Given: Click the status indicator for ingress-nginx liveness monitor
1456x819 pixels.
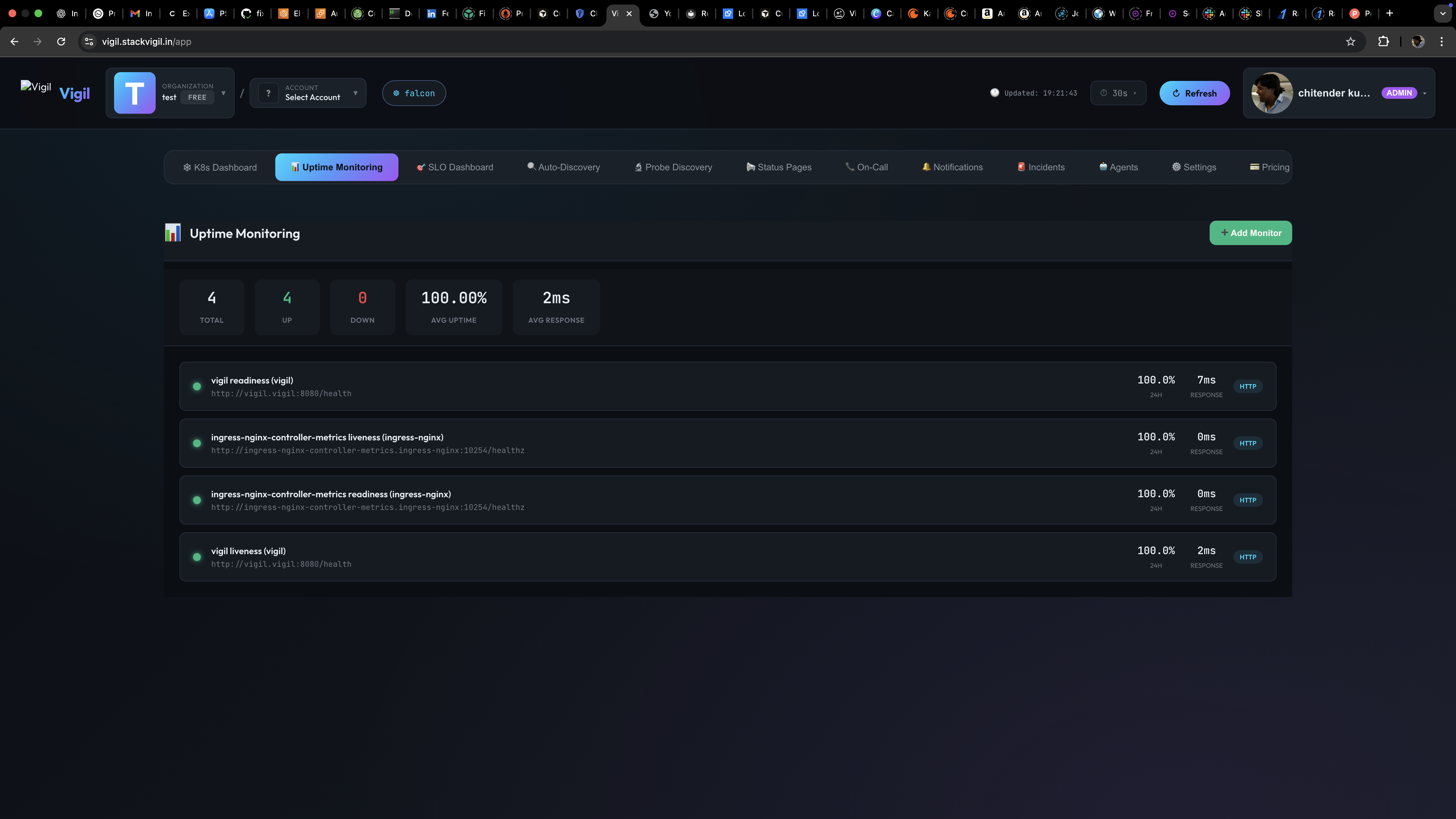Looking at the screenshot, I should tap(197, 443).
